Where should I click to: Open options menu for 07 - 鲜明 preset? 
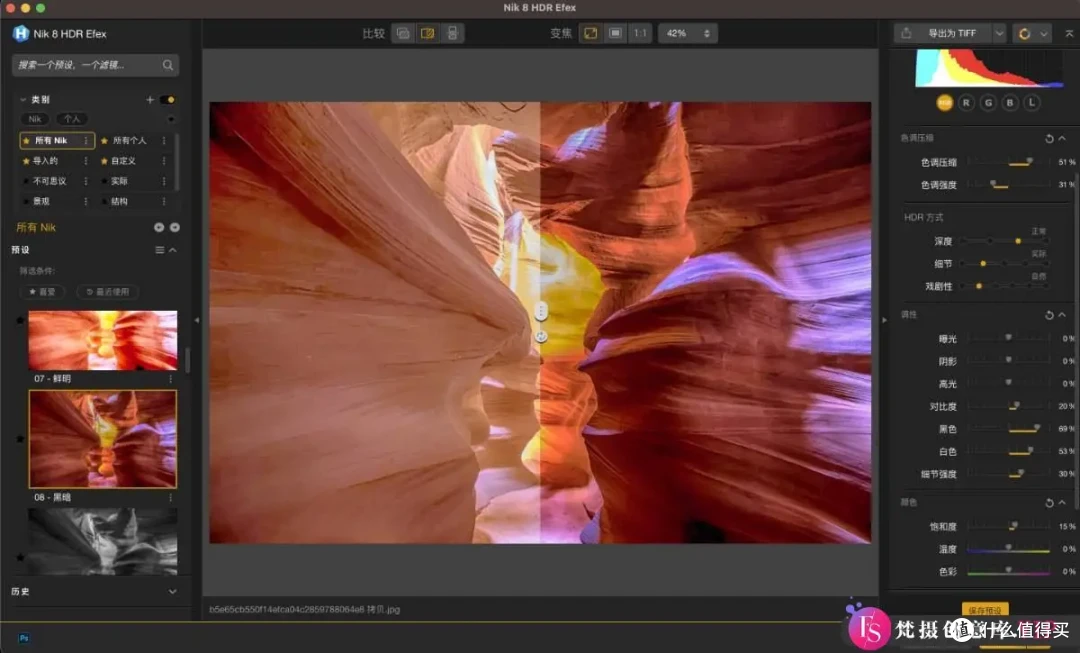point(171,379)
